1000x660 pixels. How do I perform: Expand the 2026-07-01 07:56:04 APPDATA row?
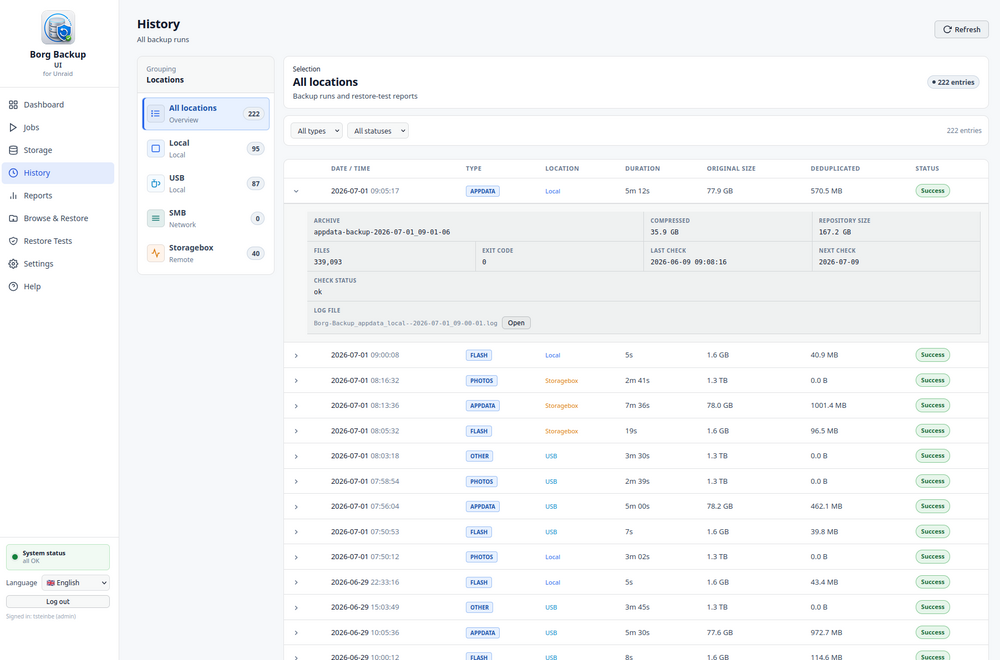296,506
